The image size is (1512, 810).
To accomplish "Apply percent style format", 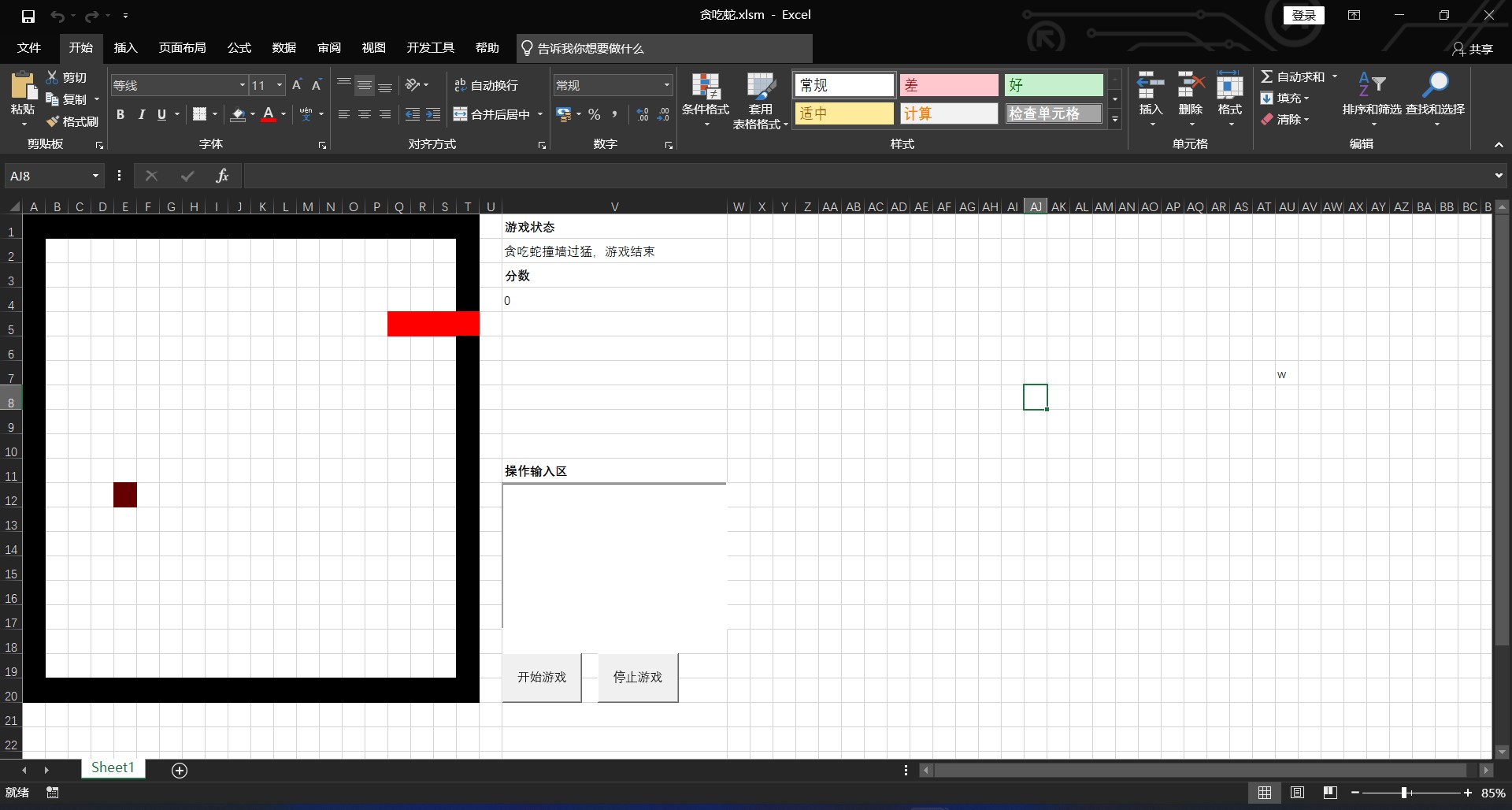I will pos(595,114).
